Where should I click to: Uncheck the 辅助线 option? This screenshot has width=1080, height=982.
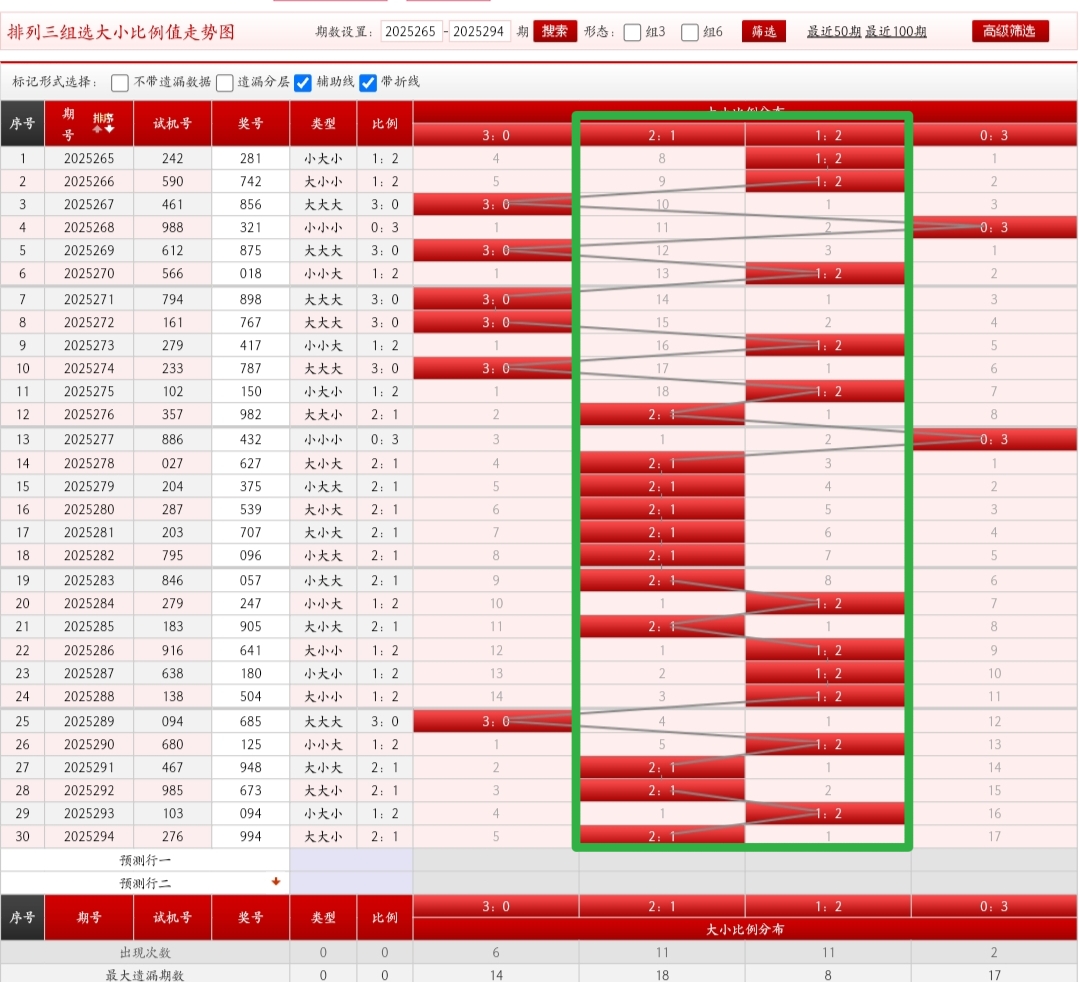[304, 83]
